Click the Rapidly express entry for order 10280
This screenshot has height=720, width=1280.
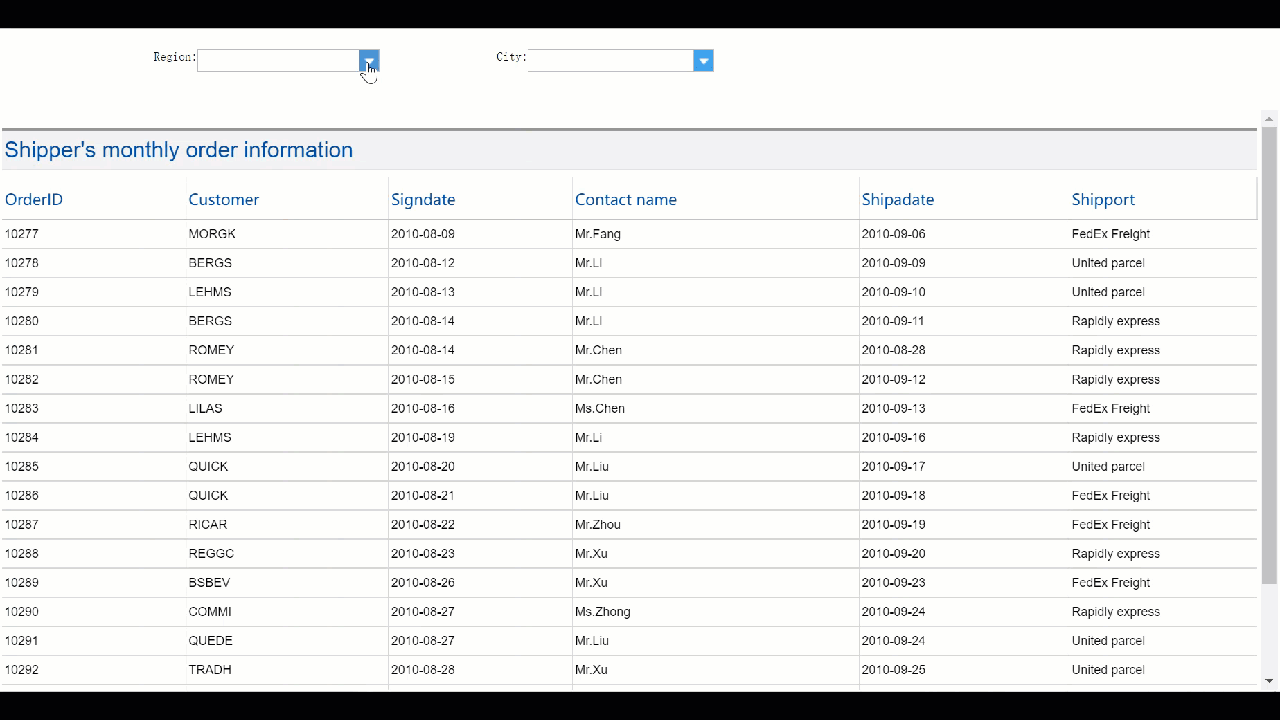pyautogui.click(x=1115, y=320)
